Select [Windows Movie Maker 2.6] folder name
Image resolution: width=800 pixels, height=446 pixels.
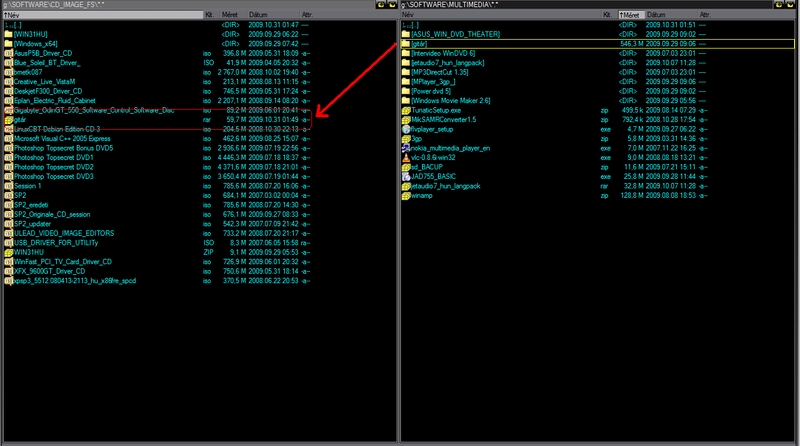pyautogui.click(x=451, y=101)
